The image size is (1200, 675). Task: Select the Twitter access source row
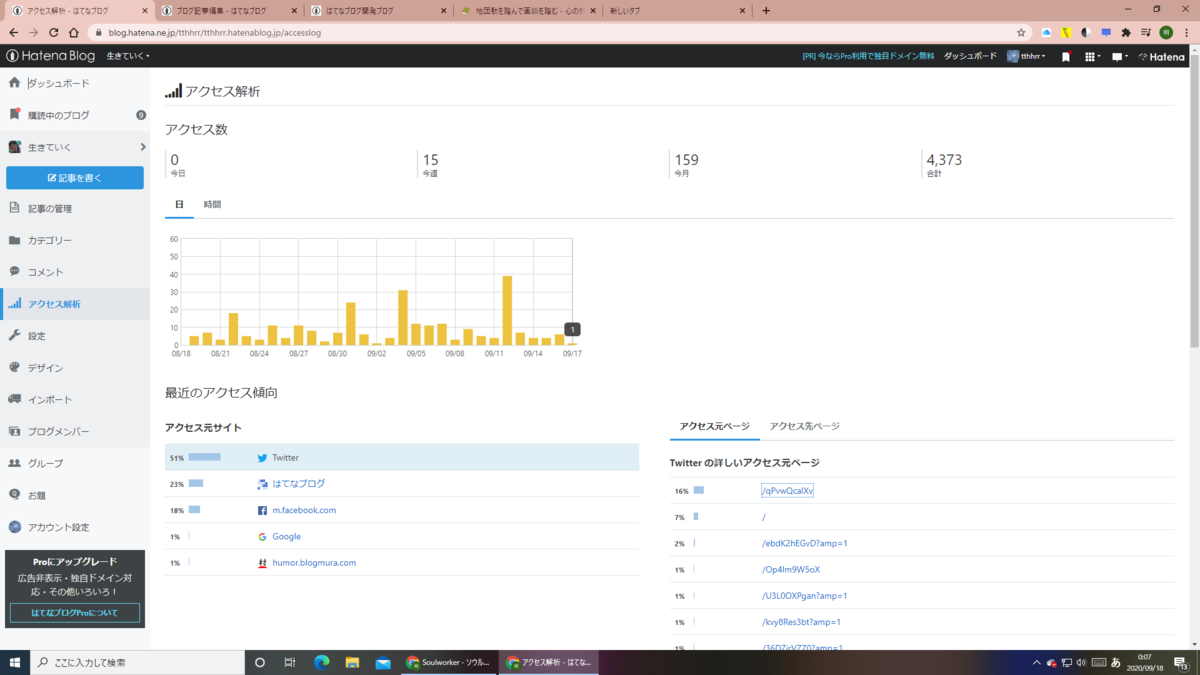(402, 457)
